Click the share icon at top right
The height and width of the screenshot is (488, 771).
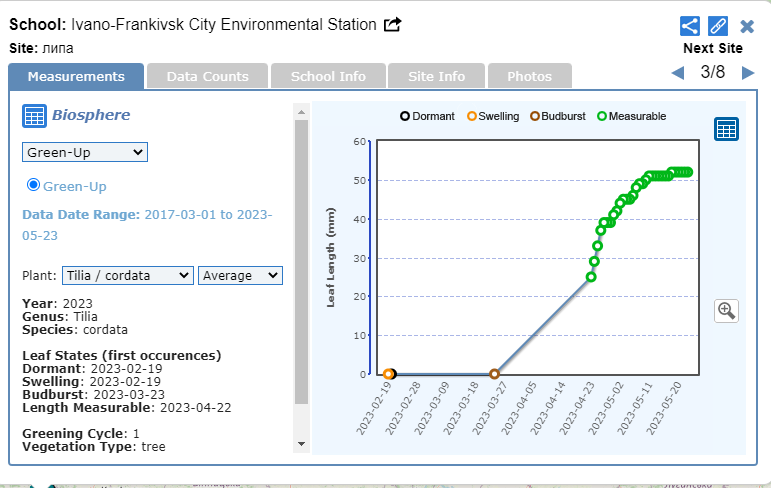(x=689, y=26)
